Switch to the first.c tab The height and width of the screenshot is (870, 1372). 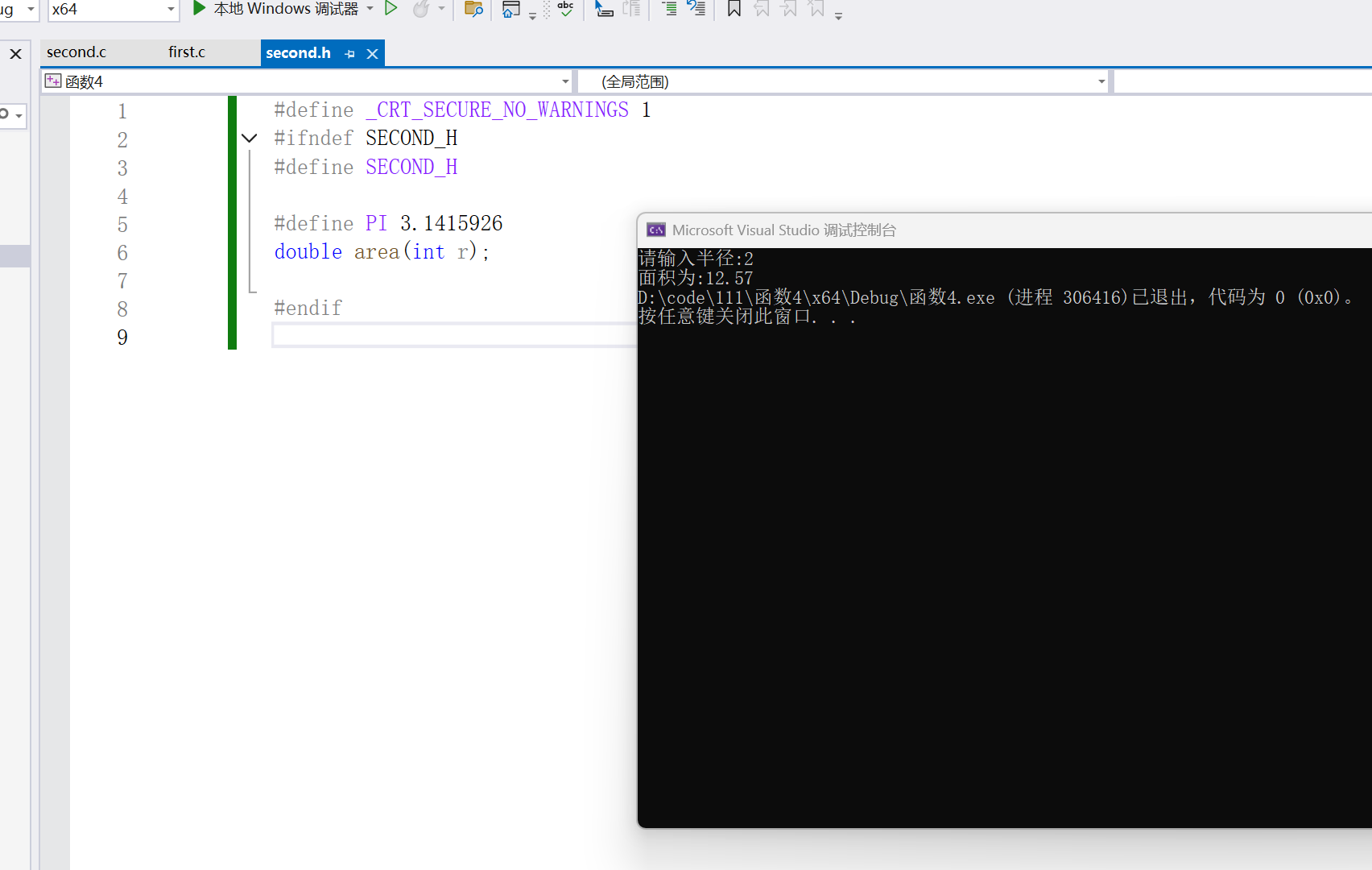tap(187, 52)
